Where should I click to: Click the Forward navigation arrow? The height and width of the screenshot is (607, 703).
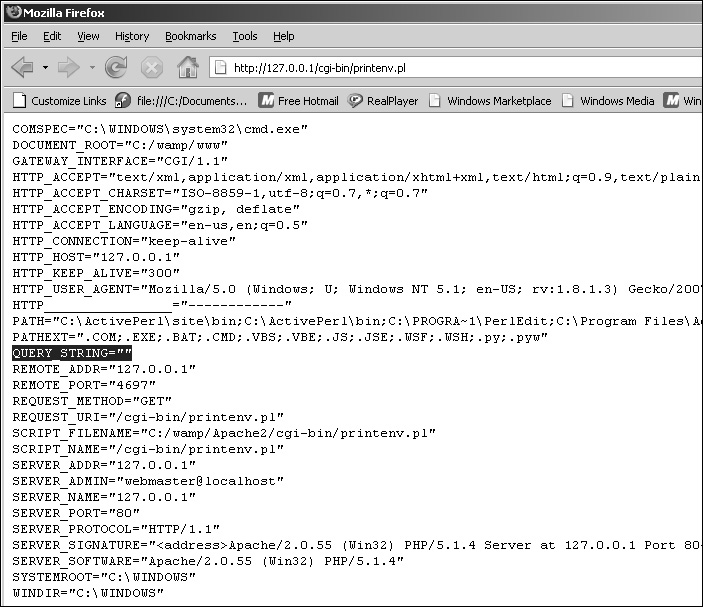click(68, 67)
